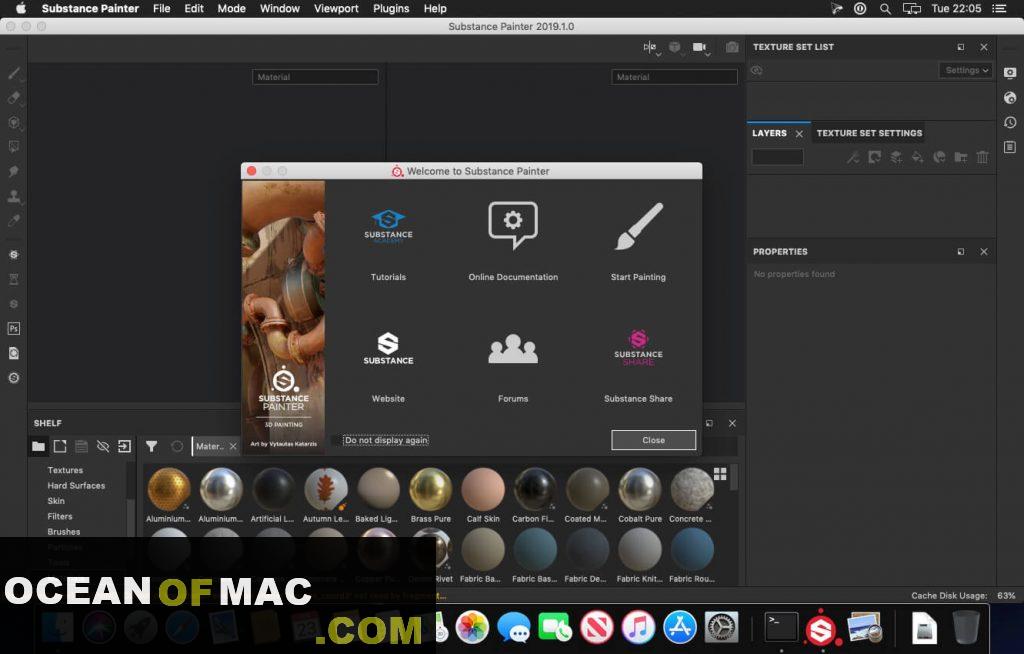The height and width of the screenshot is (654, 1024).
Task: Toggle the shelf hide-eye visibility icon
Action: tap(103, 446)
